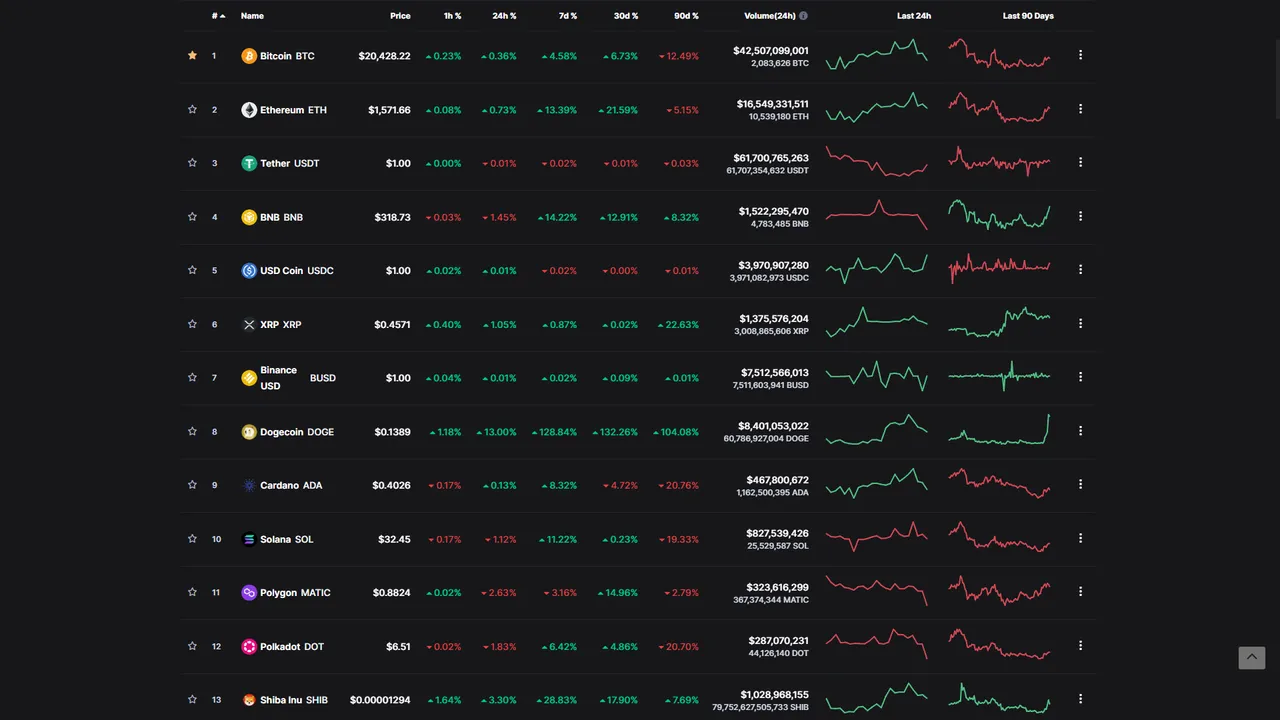Click the USD Coin logo icon
1280x720 pixels.
[249, 270]
